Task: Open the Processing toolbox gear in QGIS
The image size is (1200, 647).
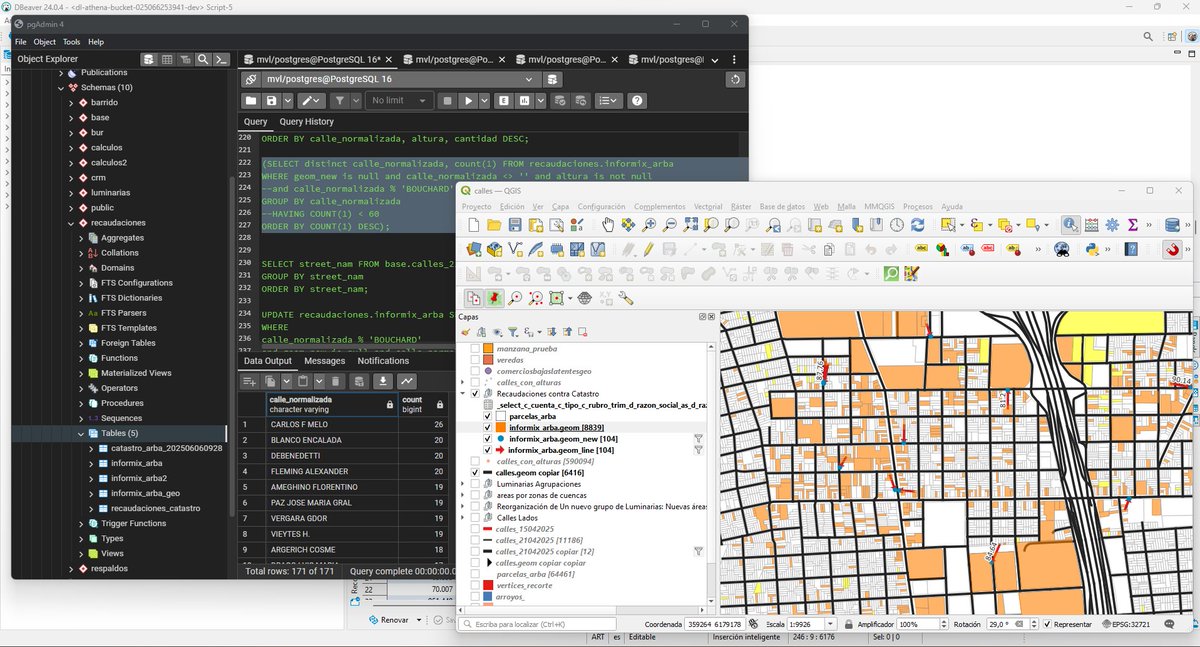Action: [1111, 225]
